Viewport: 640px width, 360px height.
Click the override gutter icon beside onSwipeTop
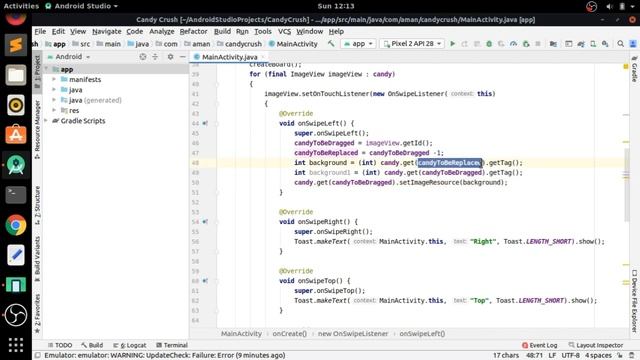tap(205, 281)
